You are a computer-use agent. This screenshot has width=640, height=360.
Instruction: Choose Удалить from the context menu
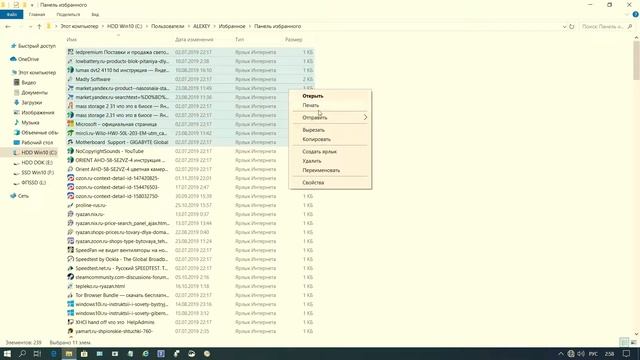click(312, 161)
